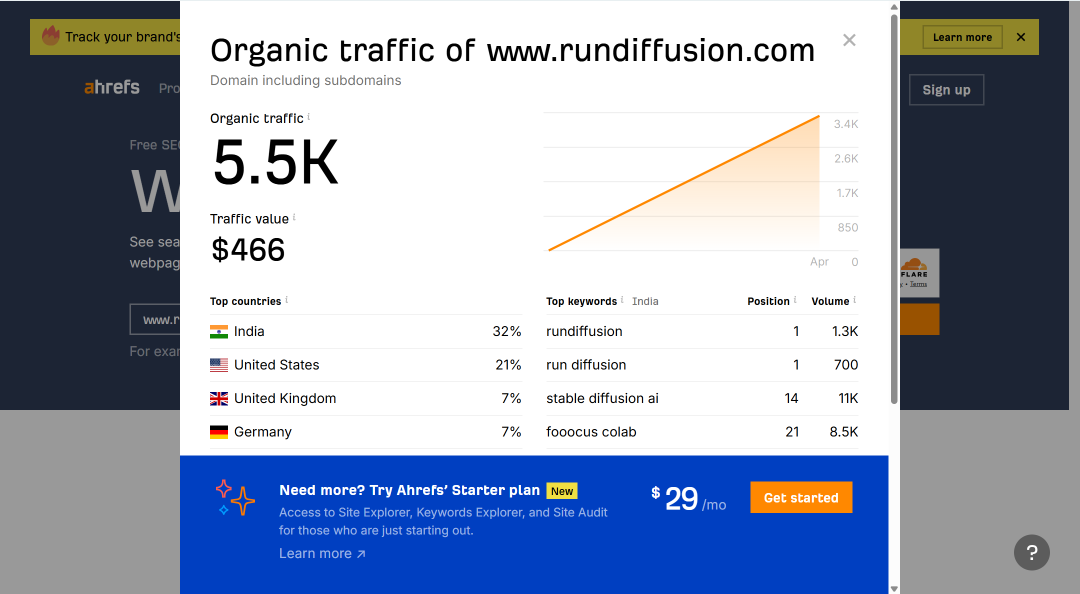Click the 8.5K volume value
This screenshot has width=1080, height=594.
844,432
